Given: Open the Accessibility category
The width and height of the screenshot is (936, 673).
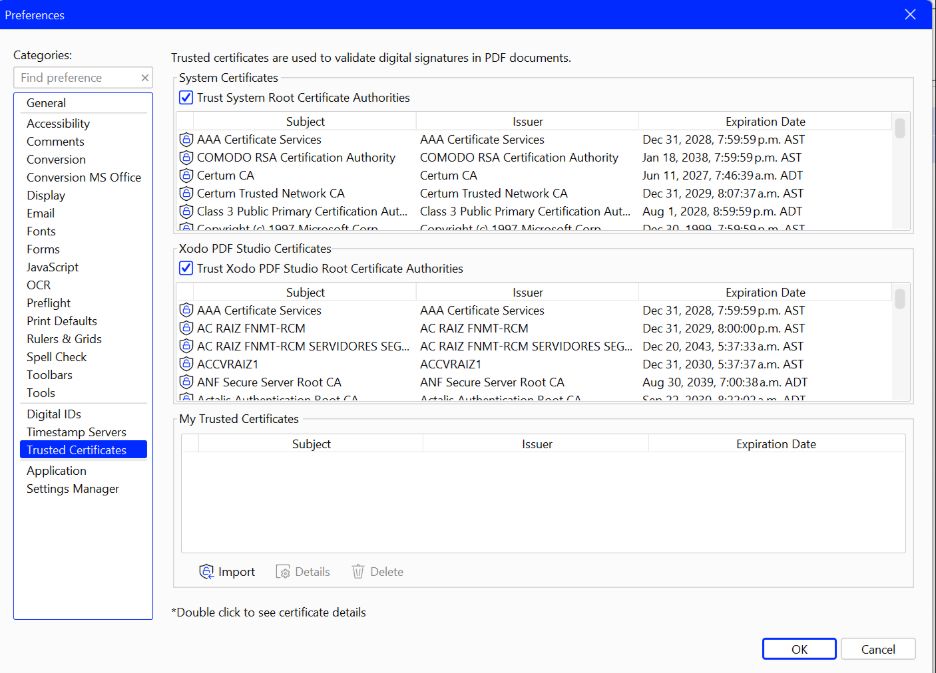Looking at the screenshot, I should [83, 124].
